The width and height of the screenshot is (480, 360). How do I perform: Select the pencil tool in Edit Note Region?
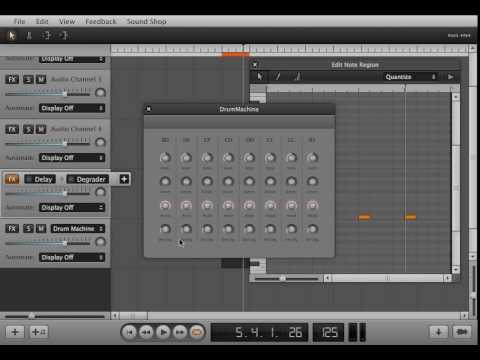pos(278,77)
